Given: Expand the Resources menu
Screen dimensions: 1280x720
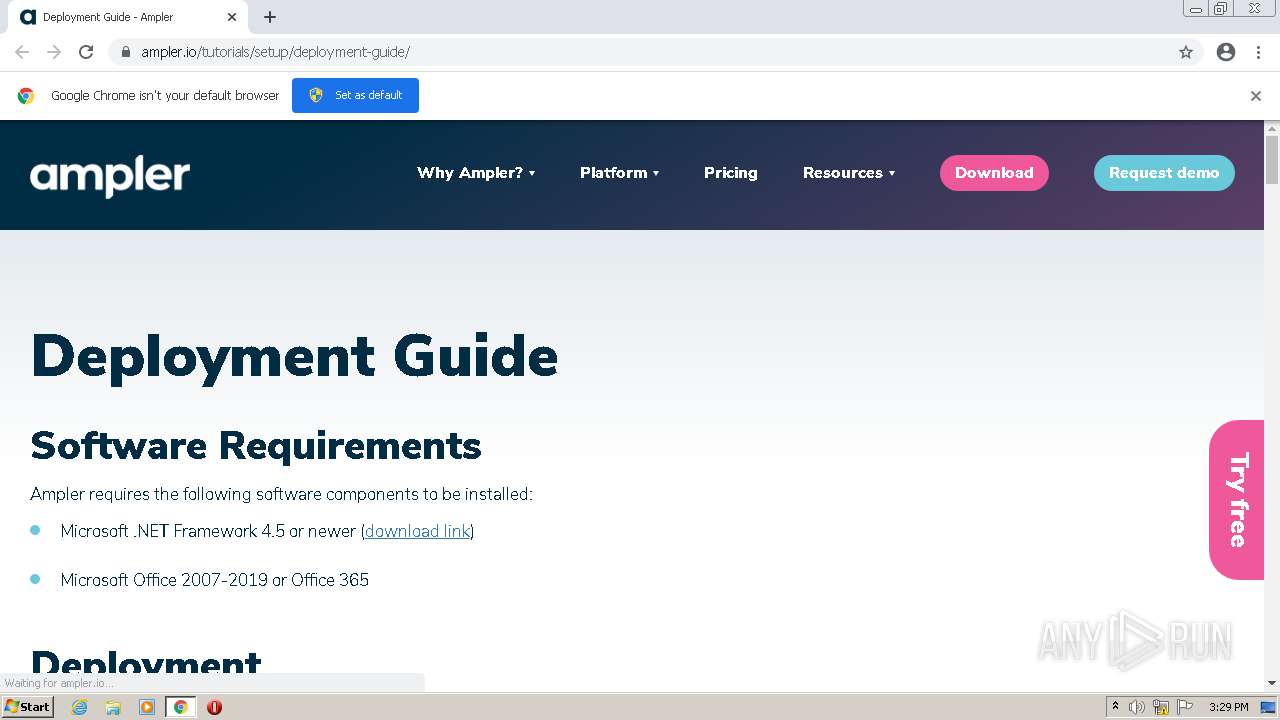Looking at the screenshot, I should tap(849, 173).
